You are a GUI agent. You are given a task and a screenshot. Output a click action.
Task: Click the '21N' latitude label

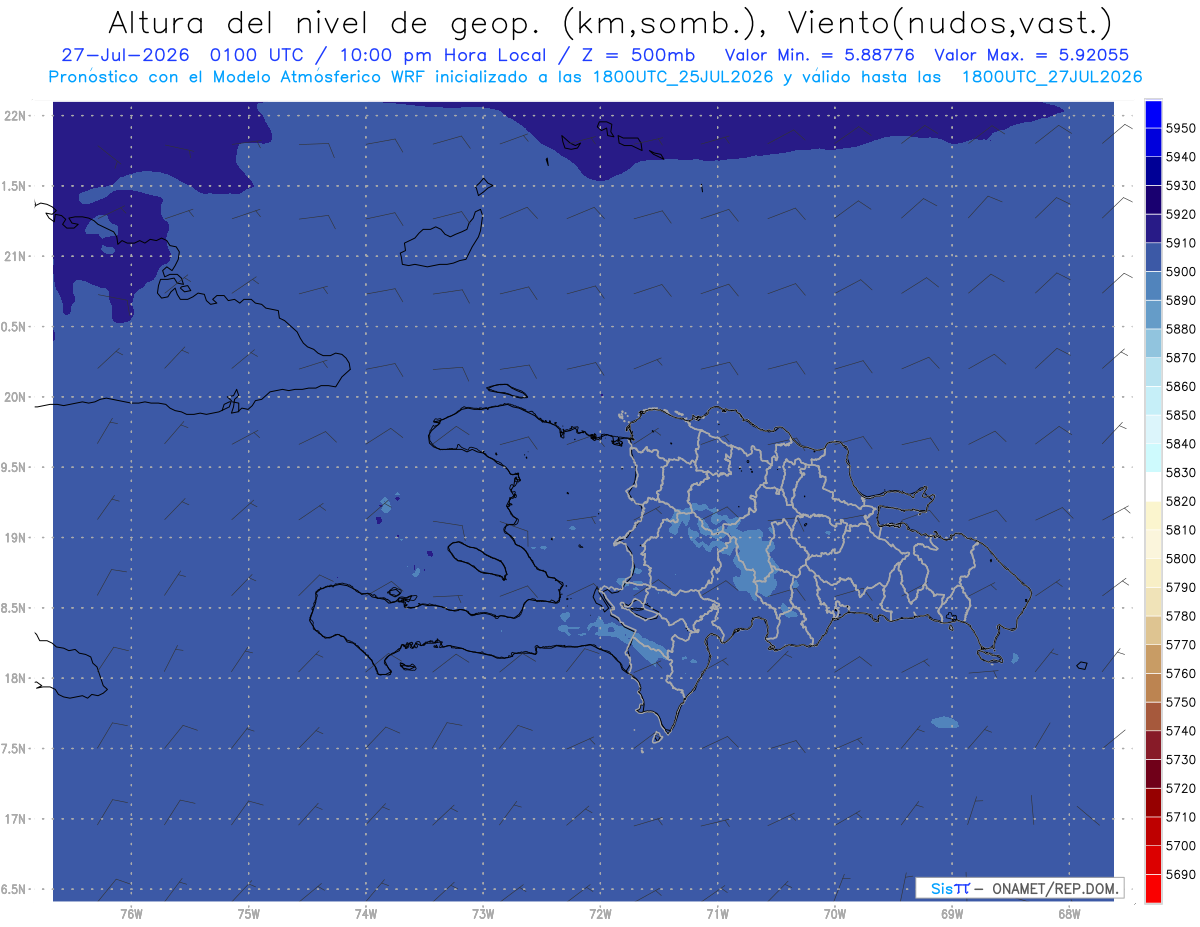(x=17, y=256)
